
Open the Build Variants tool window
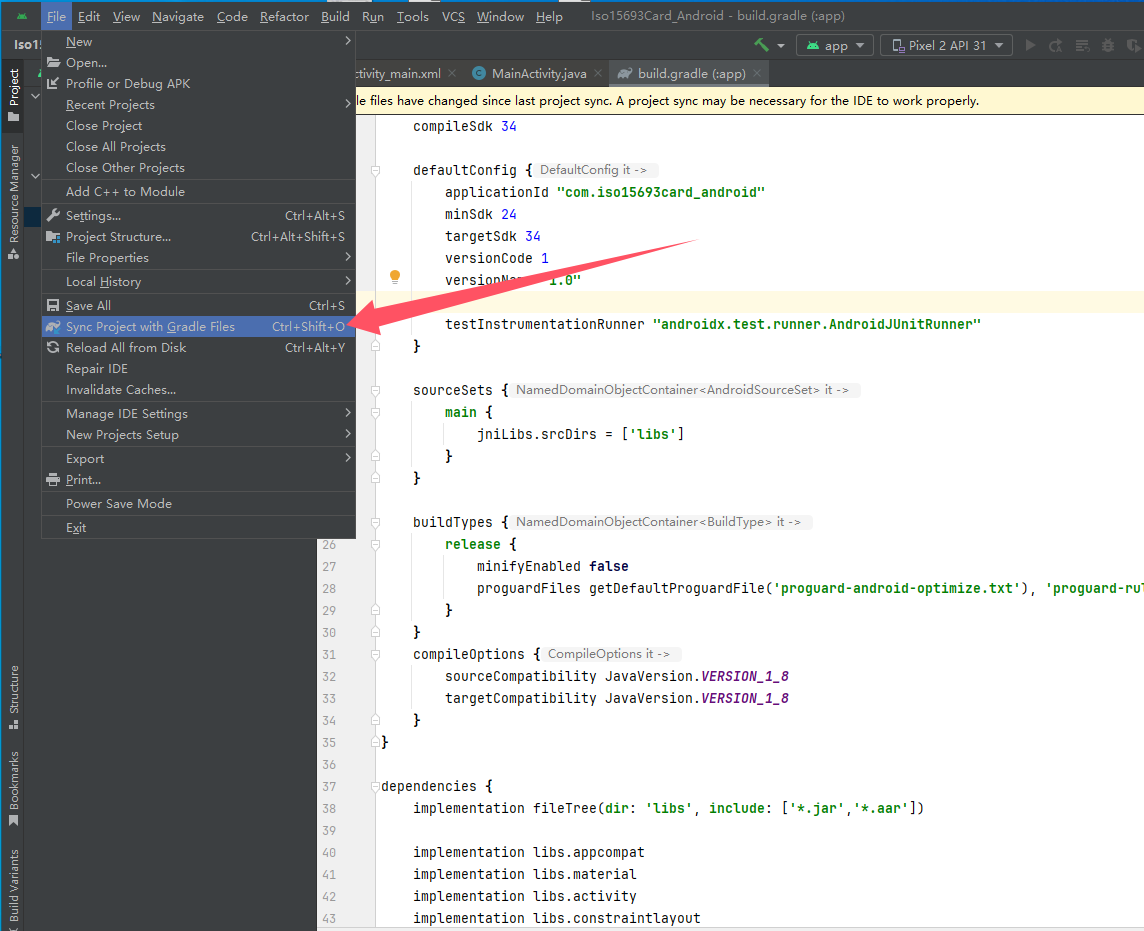coord(13,888)
